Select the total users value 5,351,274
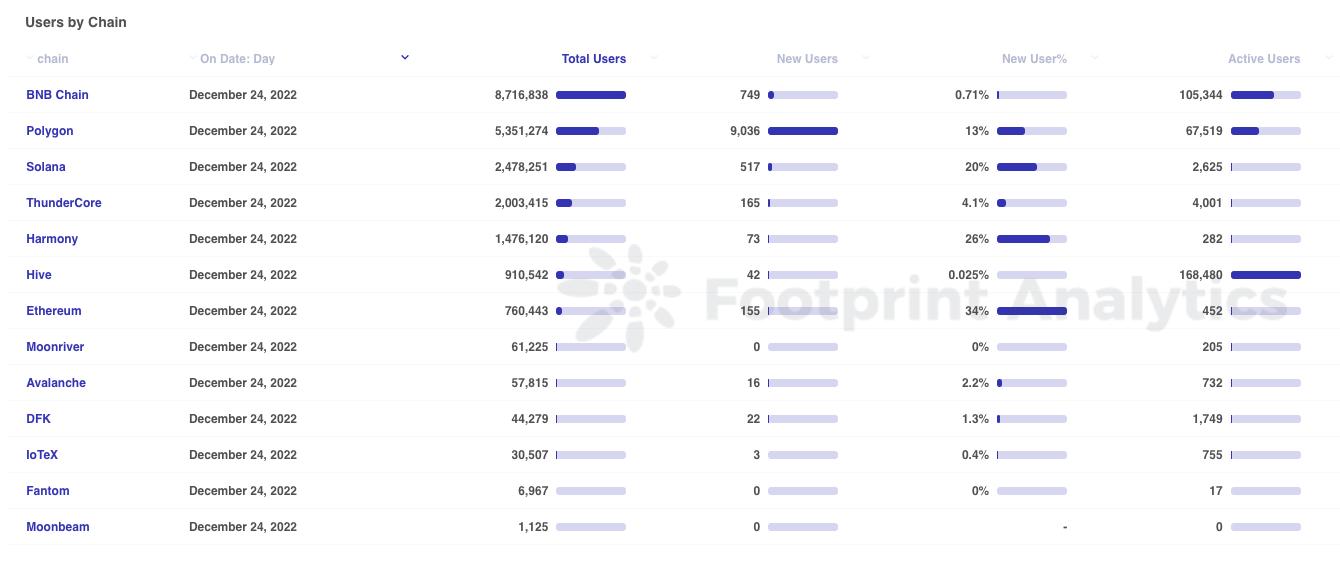This screenshot has height=562, width=1340. pyautogui.click(x=521, y=131)
